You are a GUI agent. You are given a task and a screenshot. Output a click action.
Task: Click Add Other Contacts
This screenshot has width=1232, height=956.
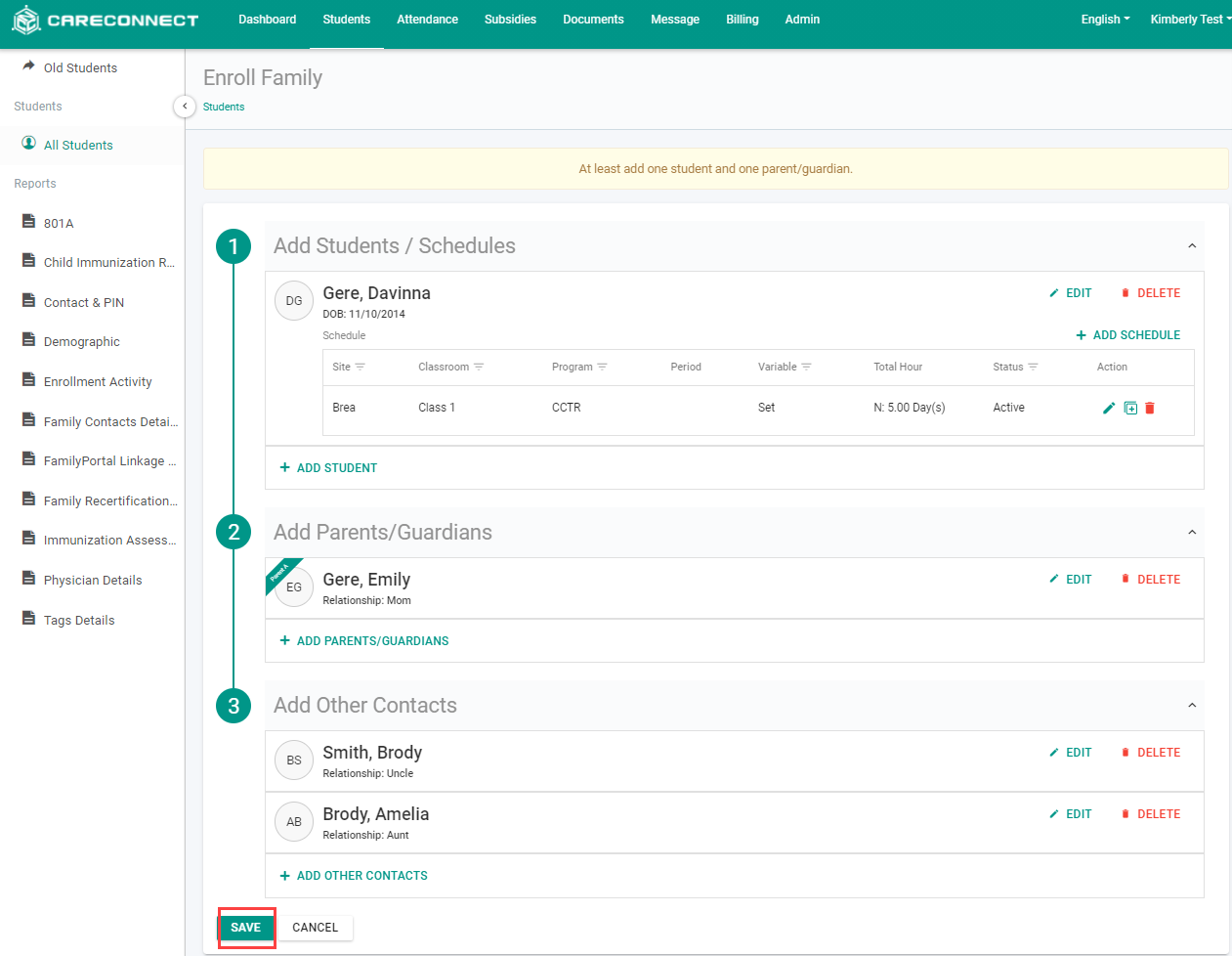coord(354,876)
